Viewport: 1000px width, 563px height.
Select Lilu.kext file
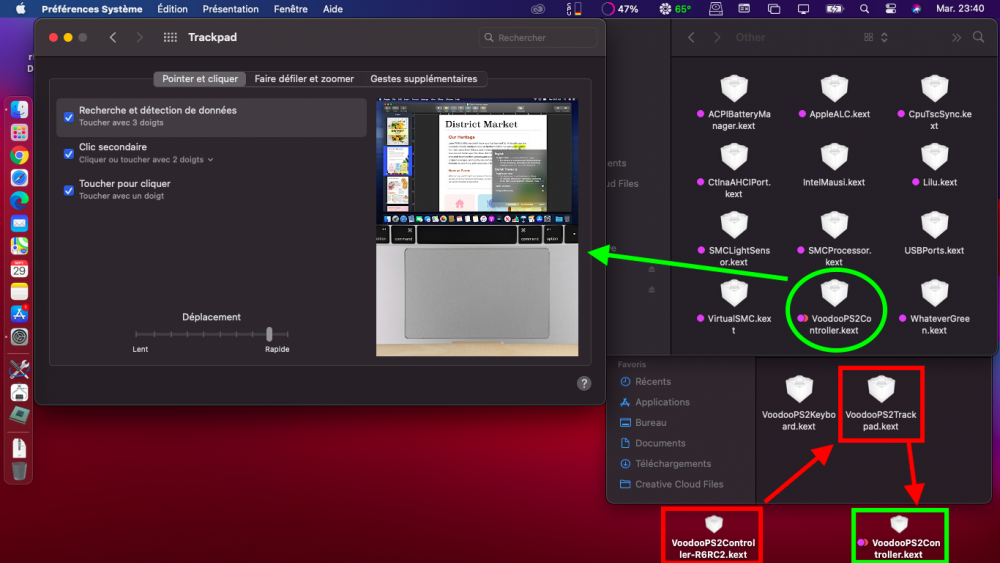coord(934,165)
